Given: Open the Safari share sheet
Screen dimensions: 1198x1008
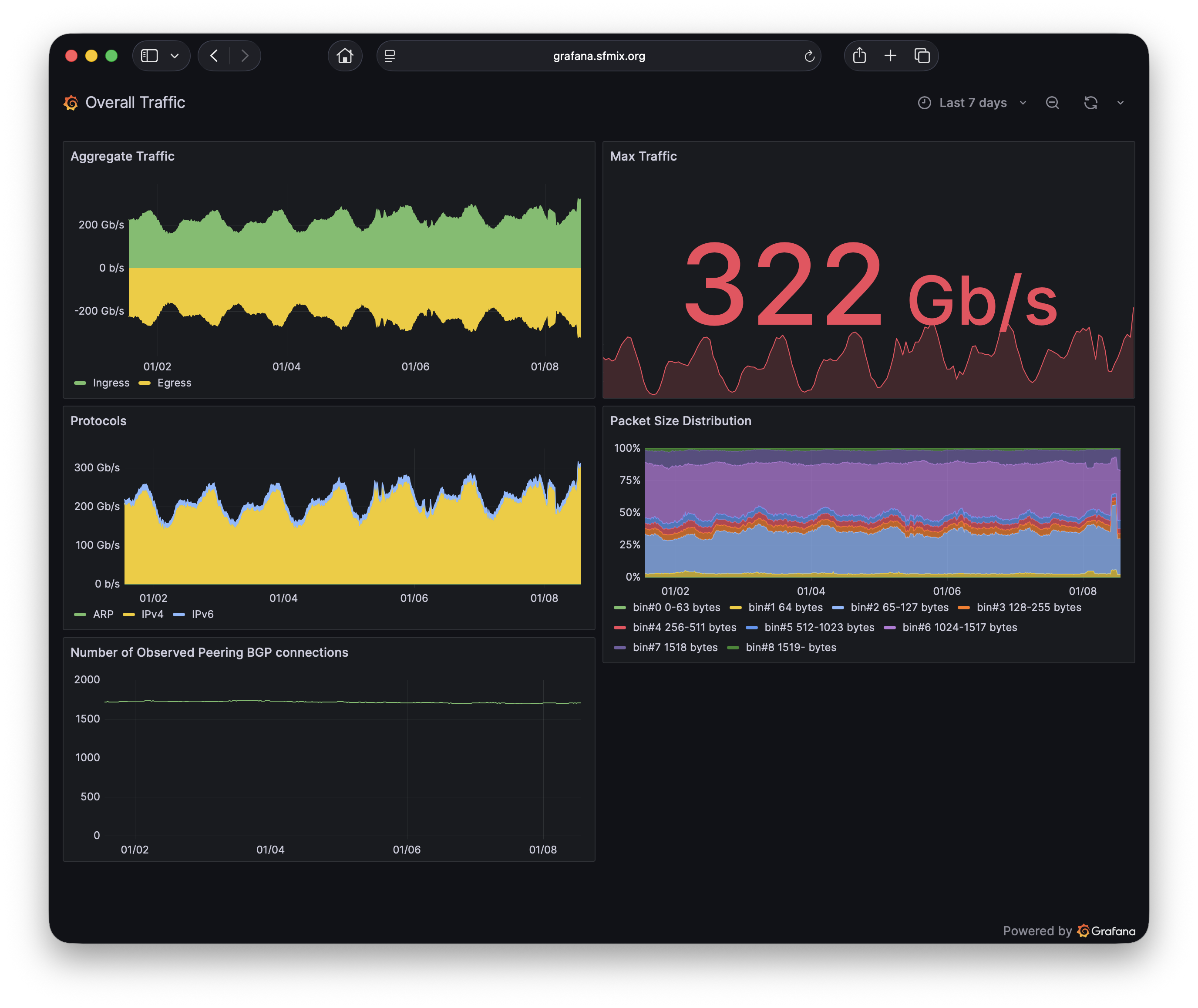Looking at the screenshot, I should pos(859,56).
